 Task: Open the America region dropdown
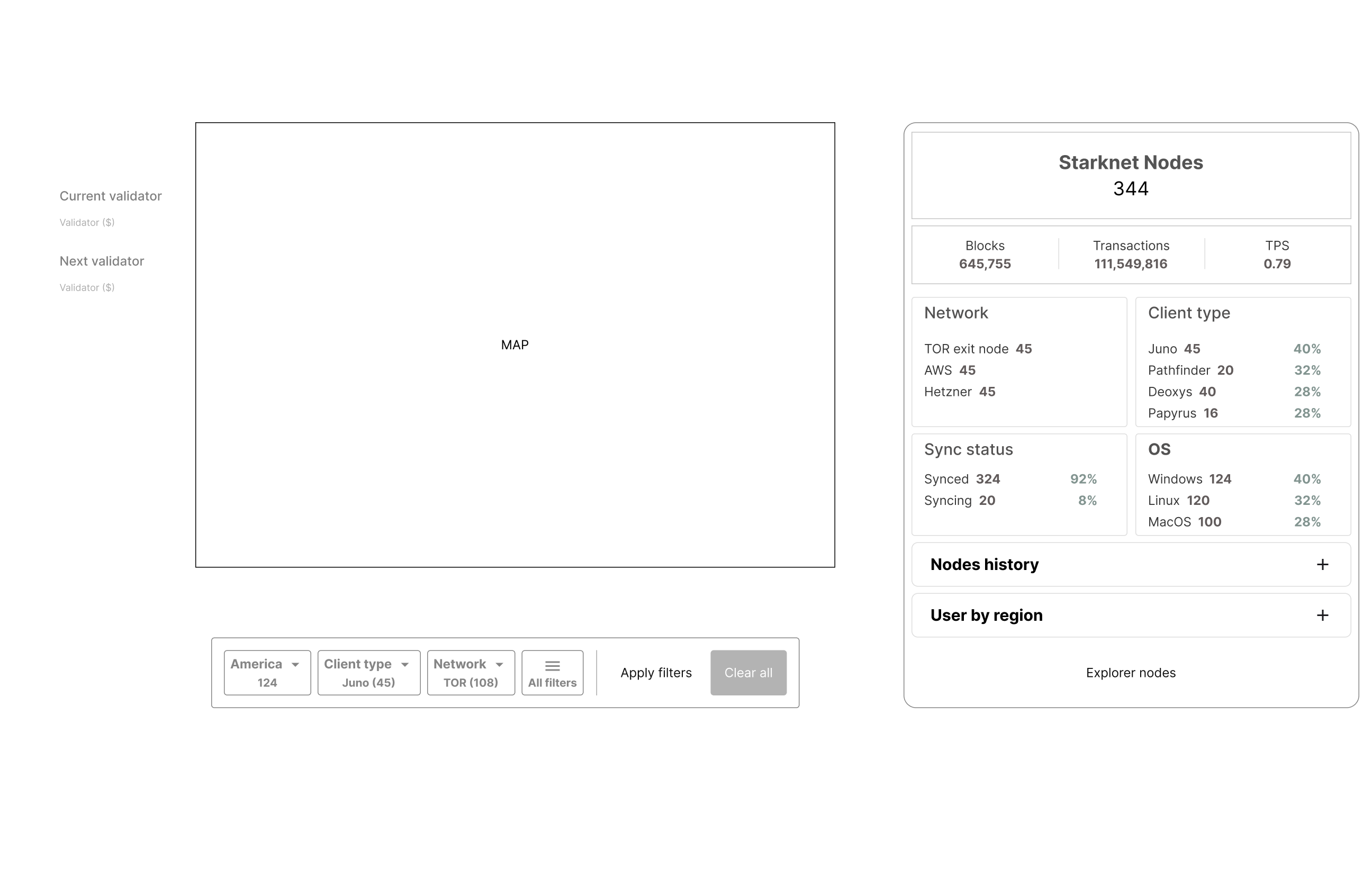(x=267, y=673)
